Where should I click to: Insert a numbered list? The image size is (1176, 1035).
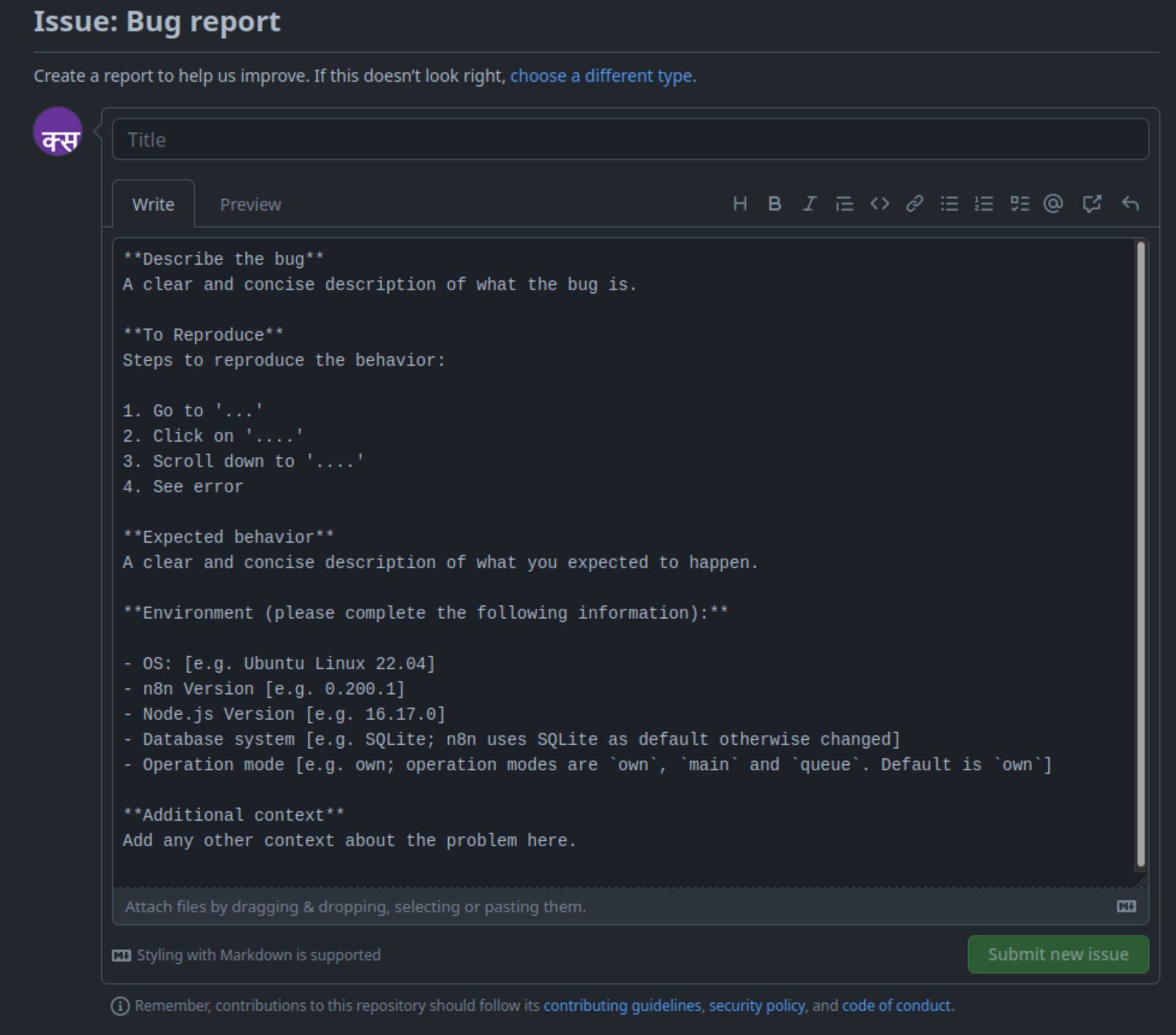click(984, 203)
